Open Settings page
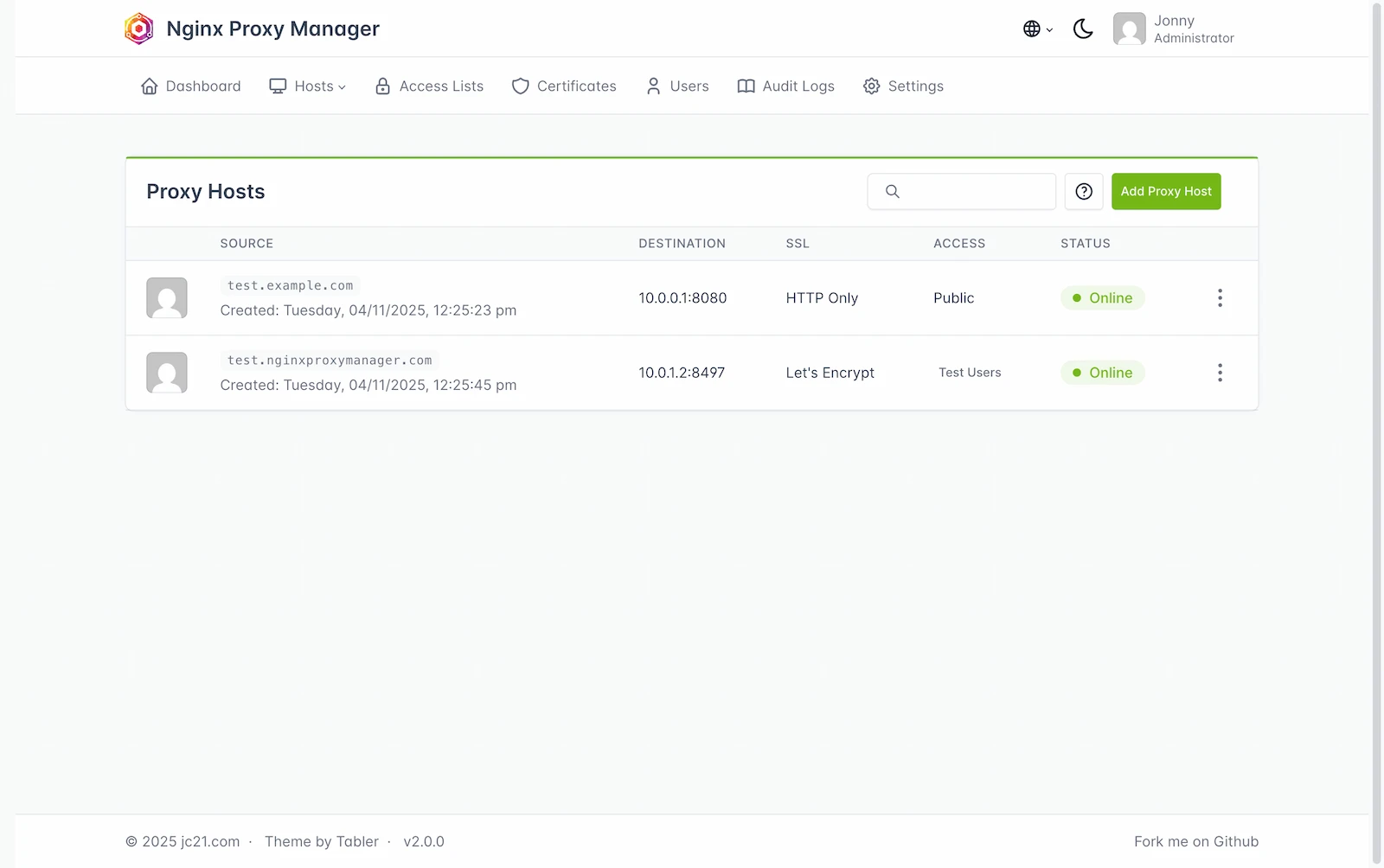Screen dimensions: 1384x868 [x=903, y=86]
